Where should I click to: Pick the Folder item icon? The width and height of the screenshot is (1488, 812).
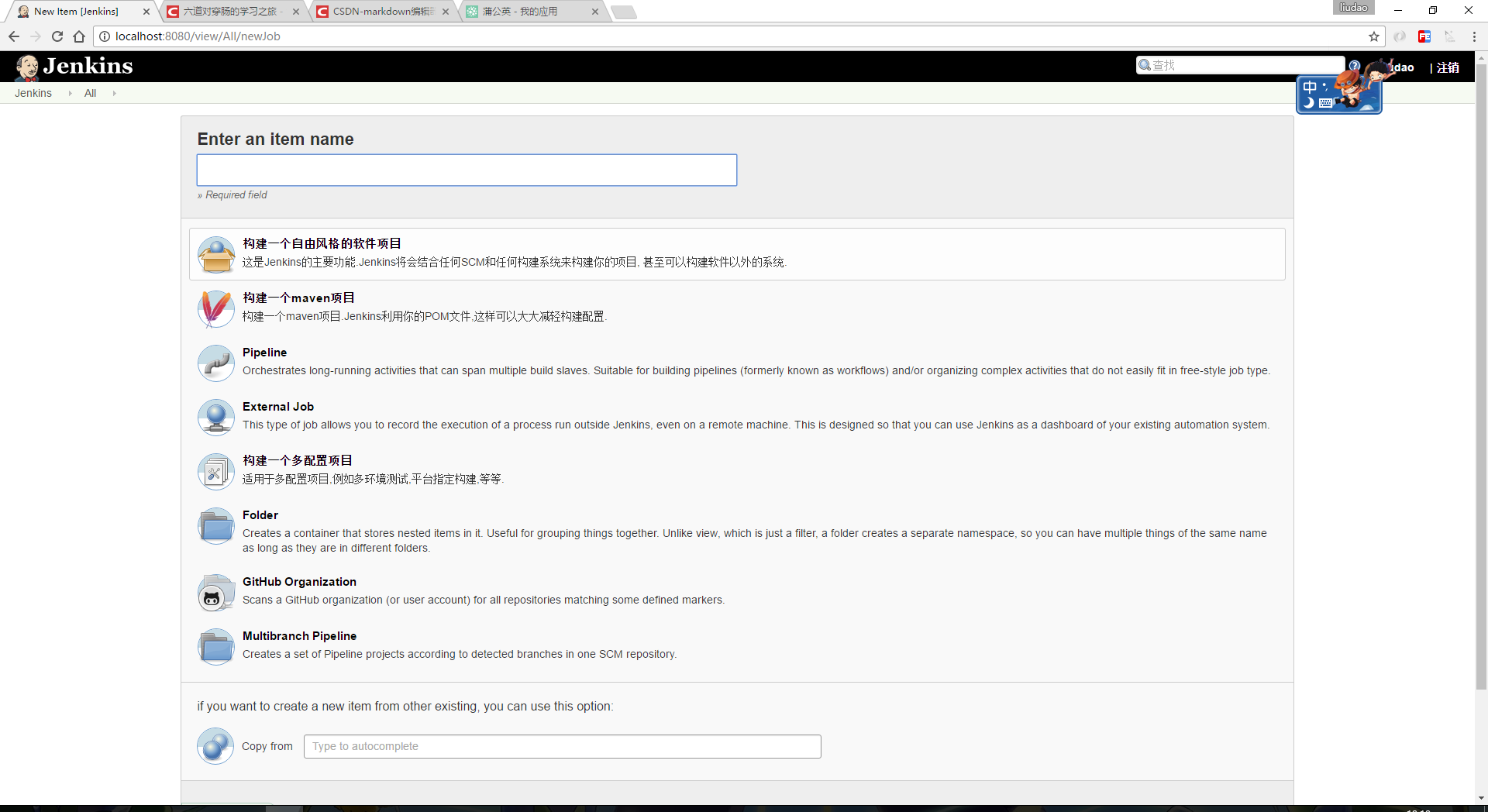tap(216, 526)
